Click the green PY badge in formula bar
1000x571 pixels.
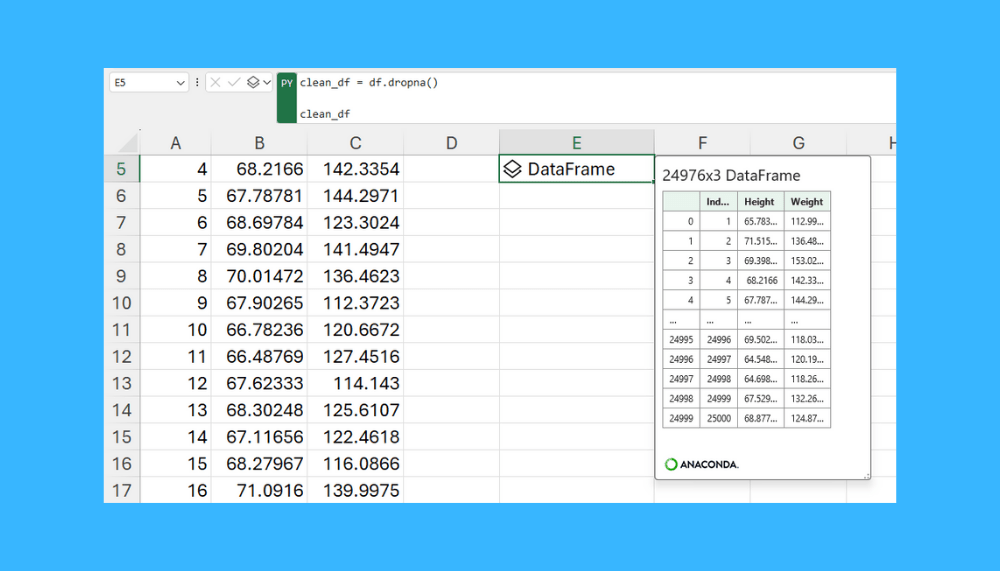pos(287,97)
